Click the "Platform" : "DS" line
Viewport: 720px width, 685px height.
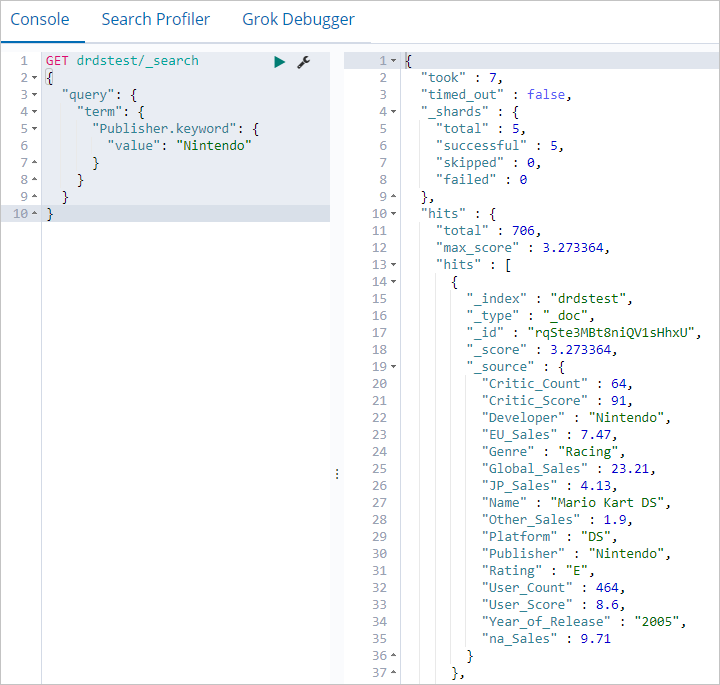coord(549,536)
